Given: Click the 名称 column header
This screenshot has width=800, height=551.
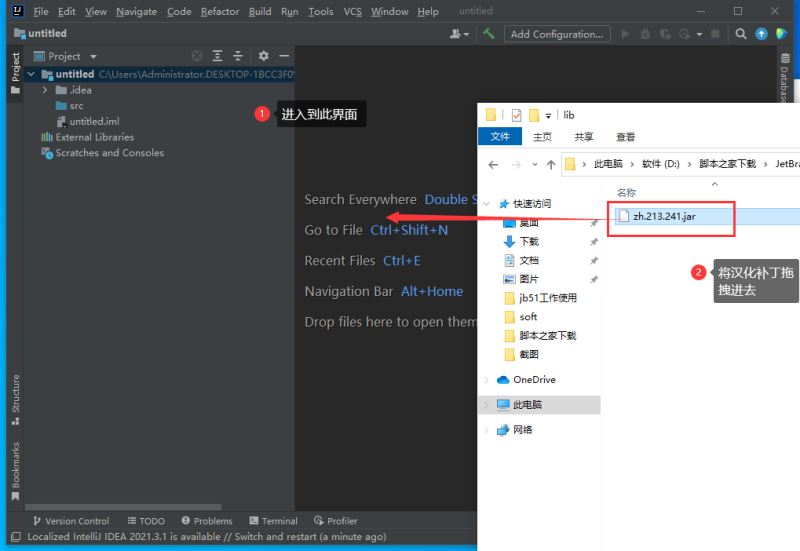Looking at the screenshot, I should click(x=627, y=192).
